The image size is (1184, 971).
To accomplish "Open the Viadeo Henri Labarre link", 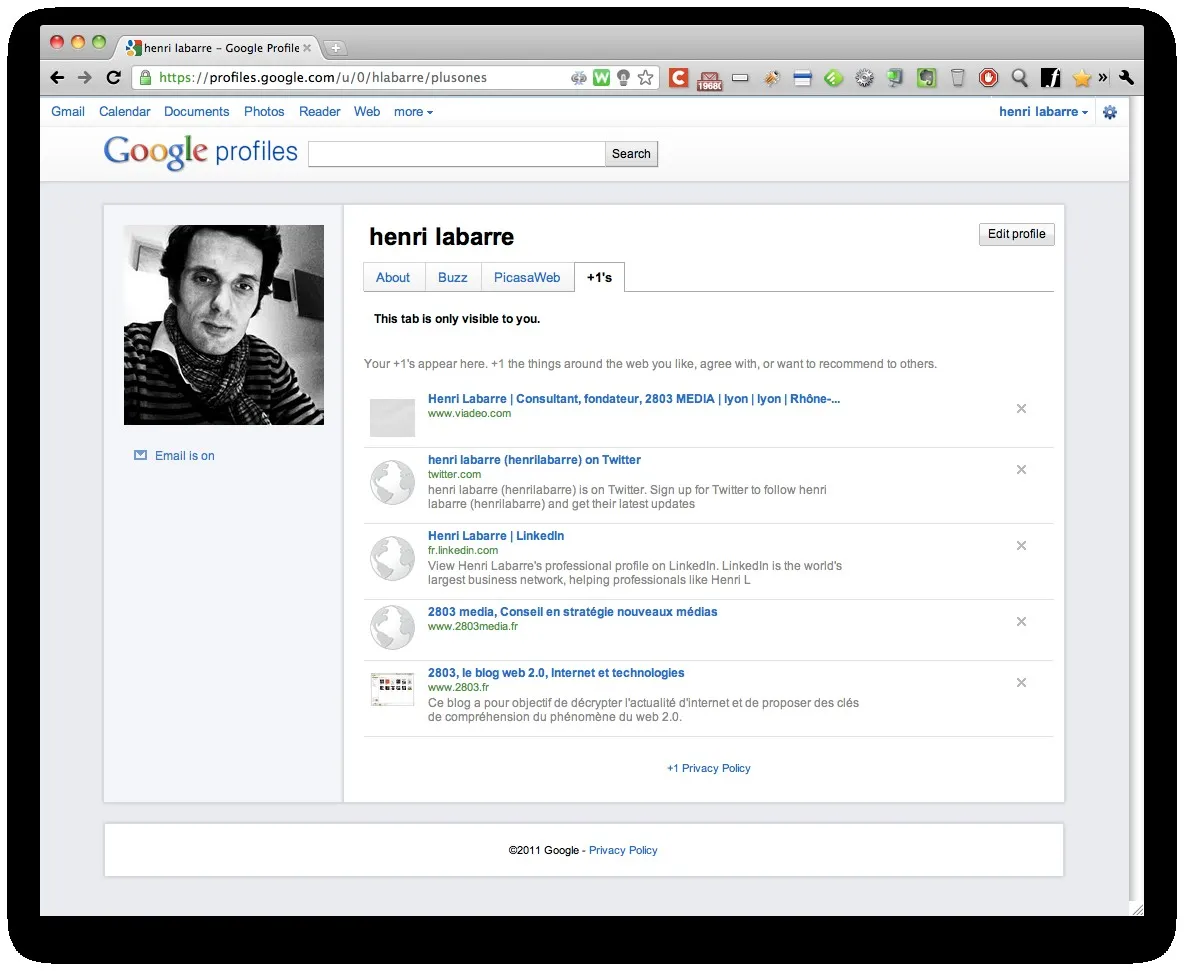I will coord(634,399).
